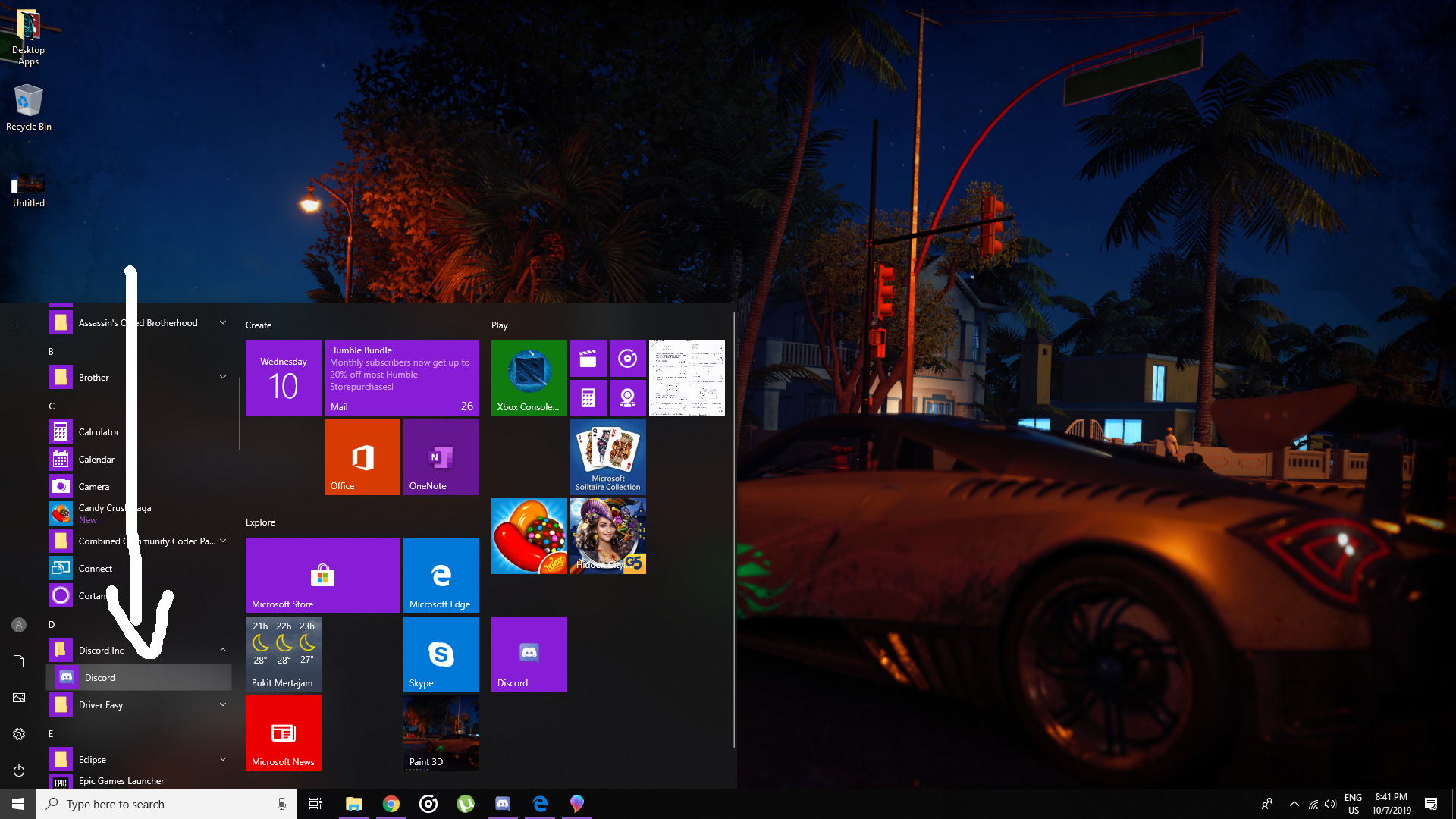Open the Candy Crush Saga tile
The height and width of the screenshot is (819, 1456).
tap(529, 536)
